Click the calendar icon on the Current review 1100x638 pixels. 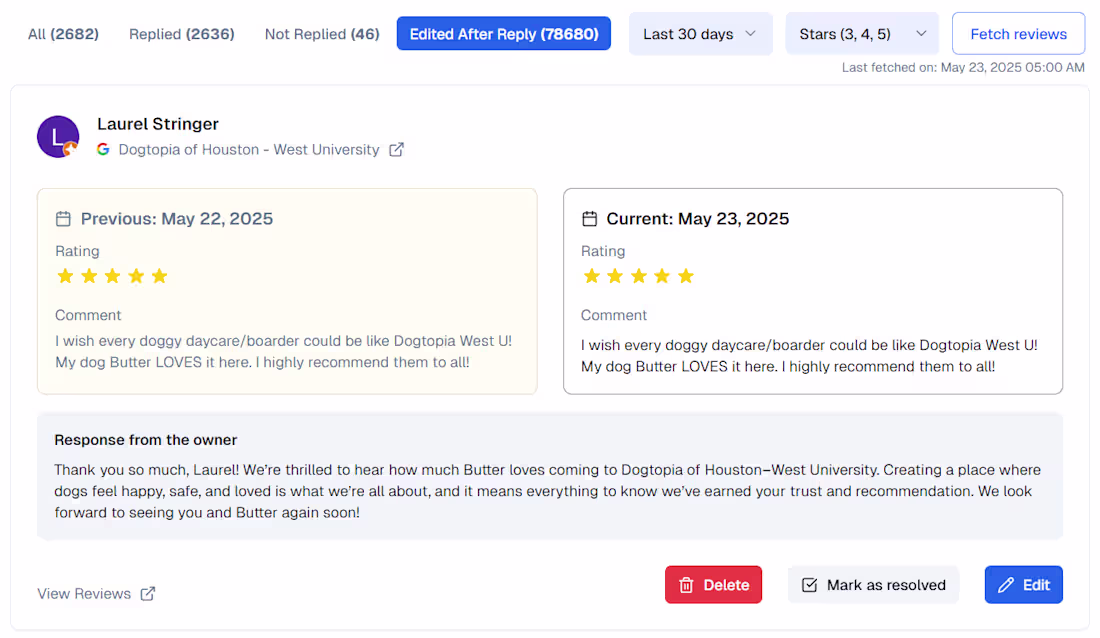pyautogui.click(x=589, y=218)
